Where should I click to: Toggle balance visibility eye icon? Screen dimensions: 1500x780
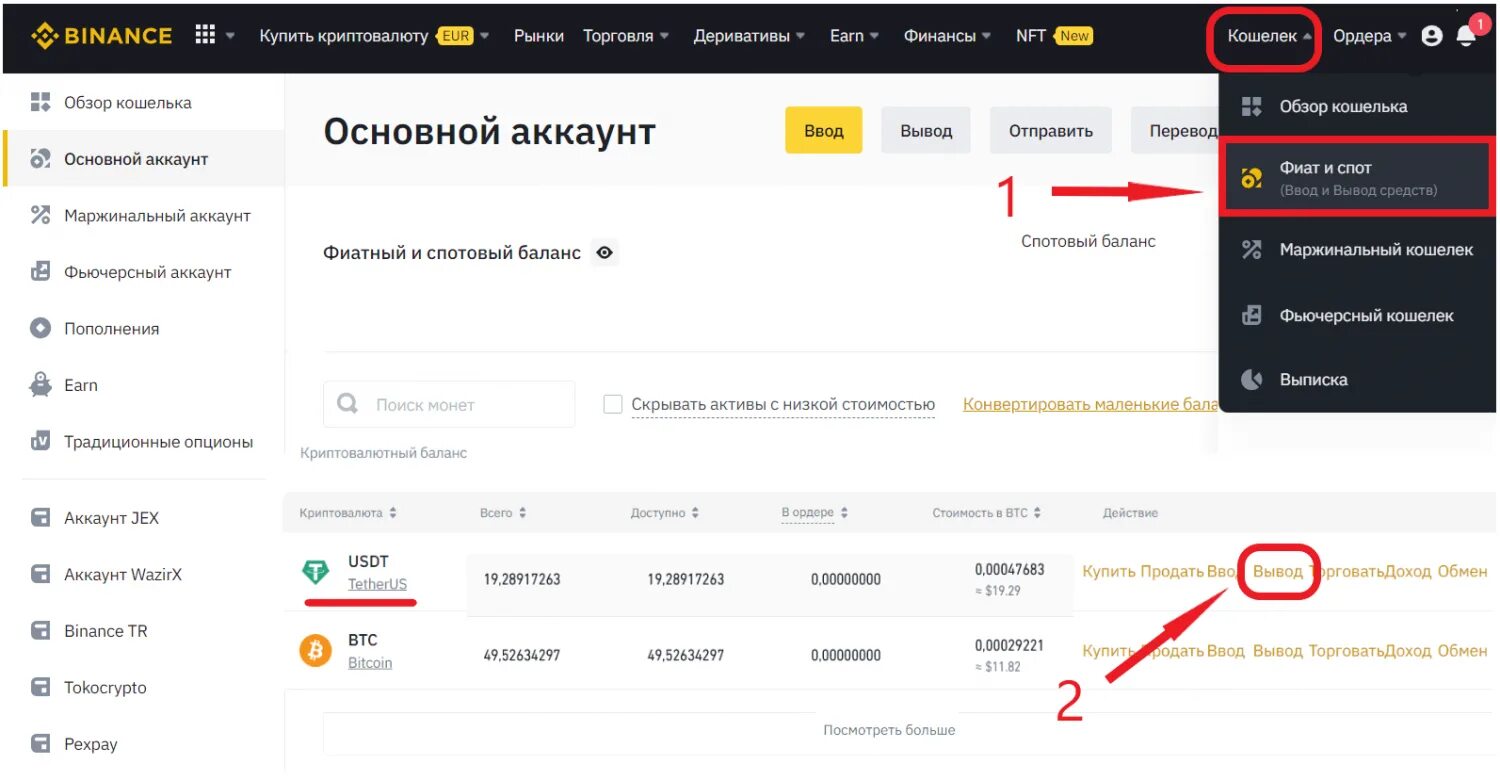604,253
